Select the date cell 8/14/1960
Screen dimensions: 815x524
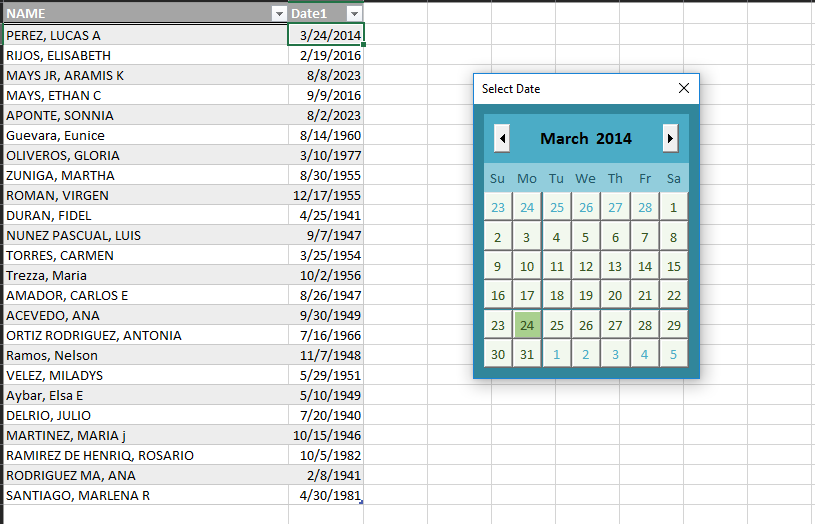[x=326, y=135]
